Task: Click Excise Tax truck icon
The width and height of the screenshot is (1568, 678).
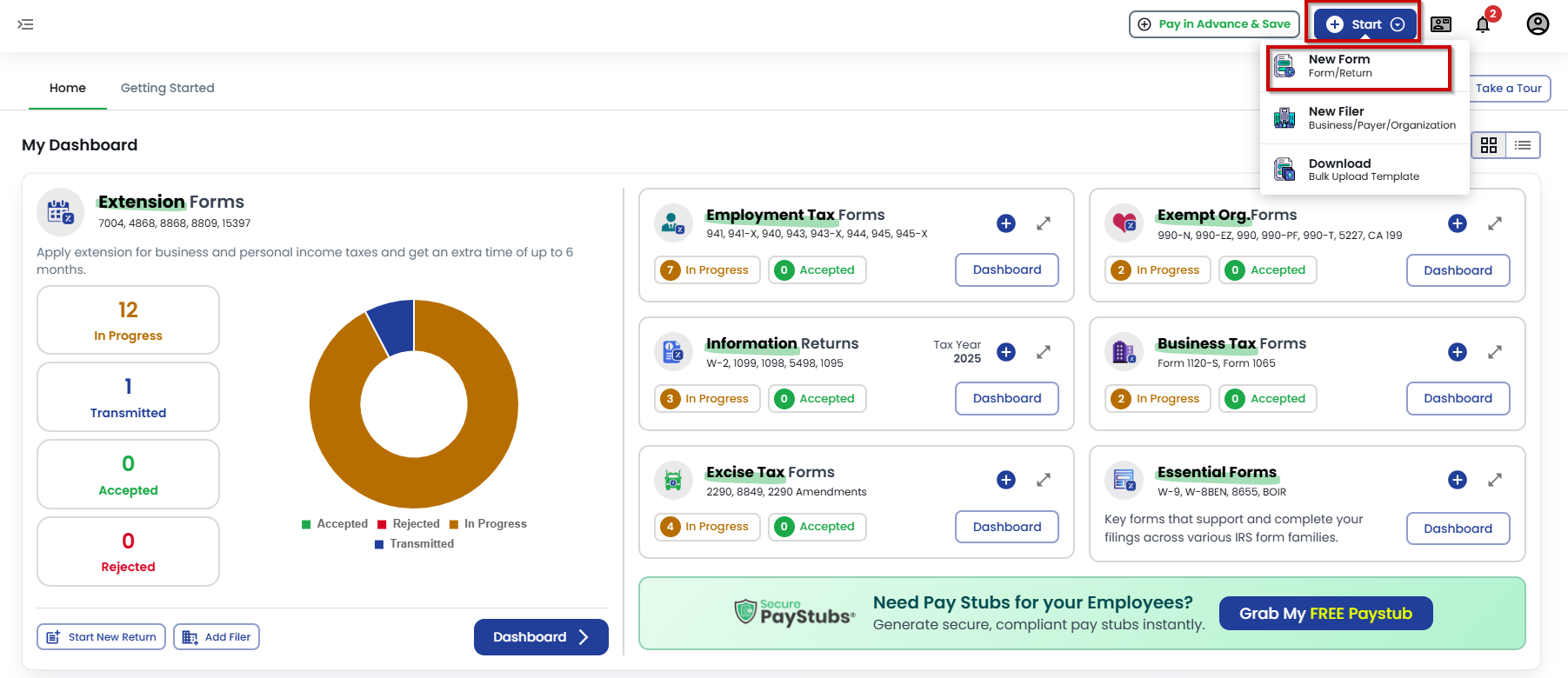Action: 673,480
